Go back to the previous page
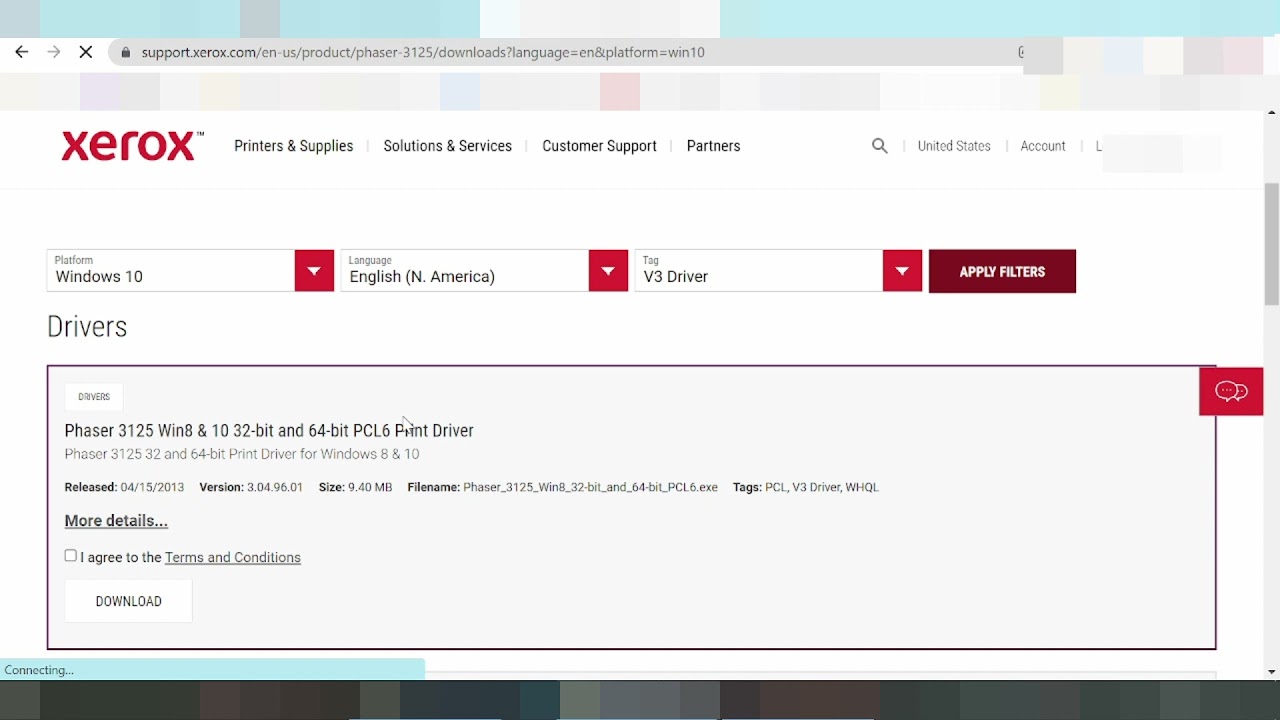 [22, 52]
